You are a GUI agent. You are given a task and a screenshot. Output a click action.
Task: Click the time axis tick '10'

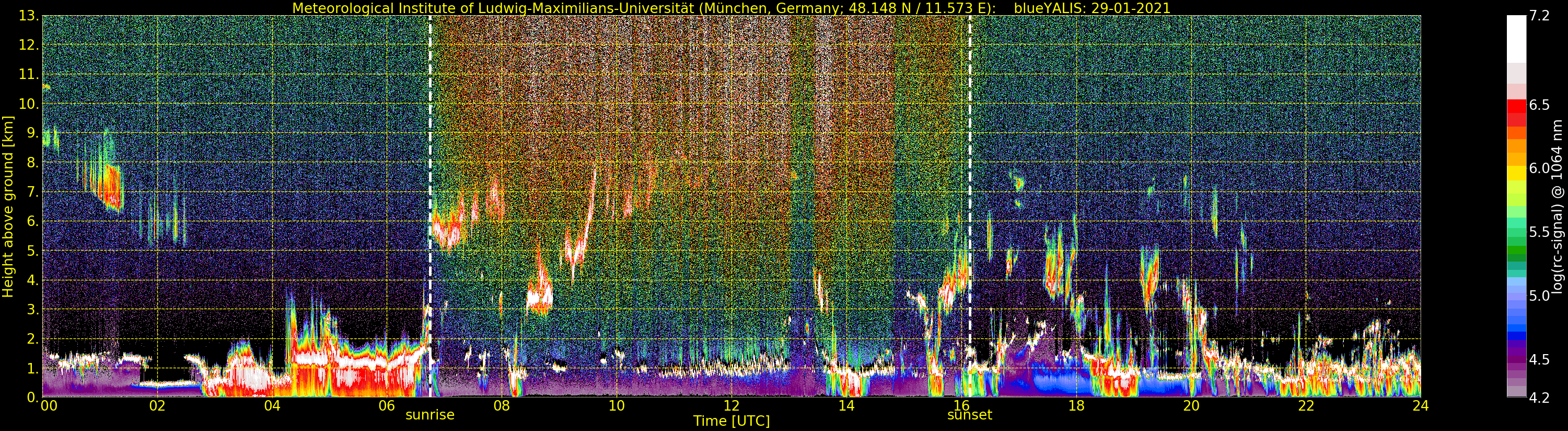coord(617,406)
